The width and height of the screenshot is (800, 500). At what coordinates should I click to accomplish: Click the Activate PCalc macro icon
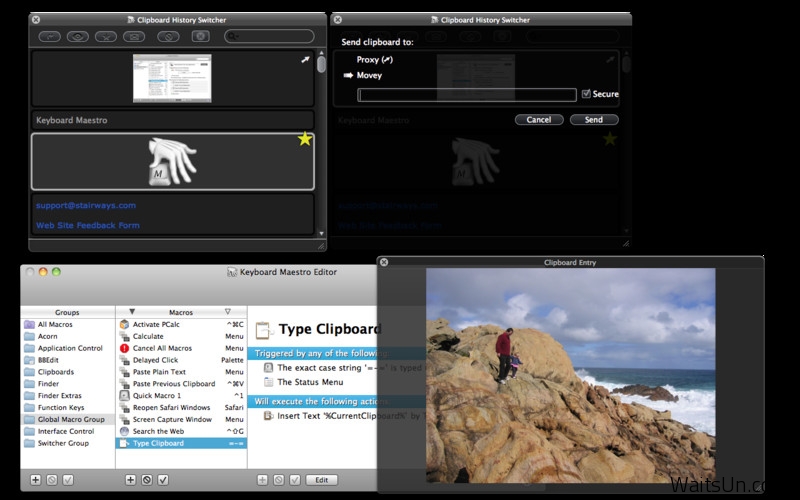point(125,325)
